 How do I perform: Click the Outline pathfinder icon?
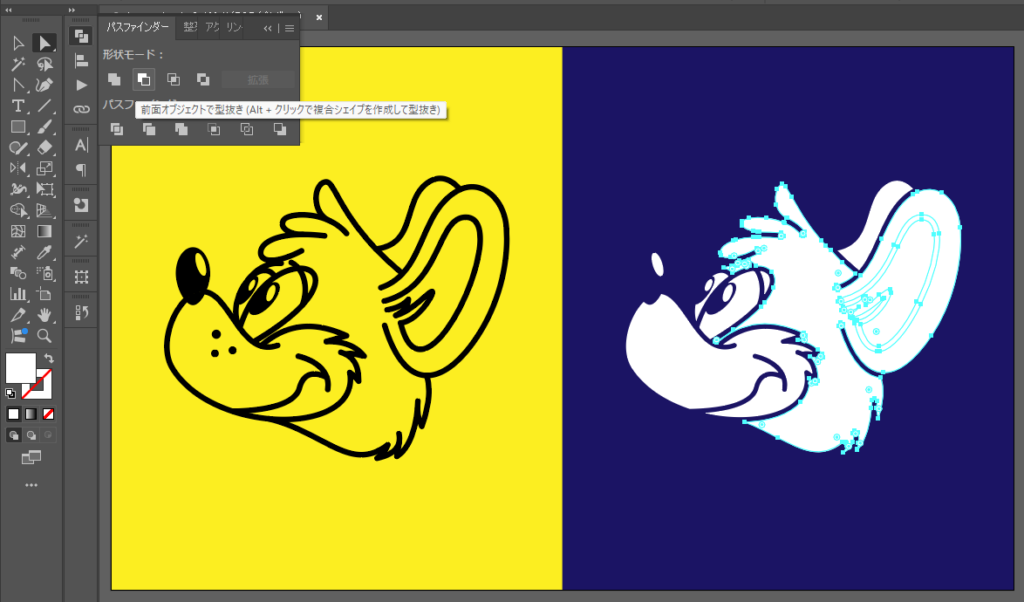(247, 129)
